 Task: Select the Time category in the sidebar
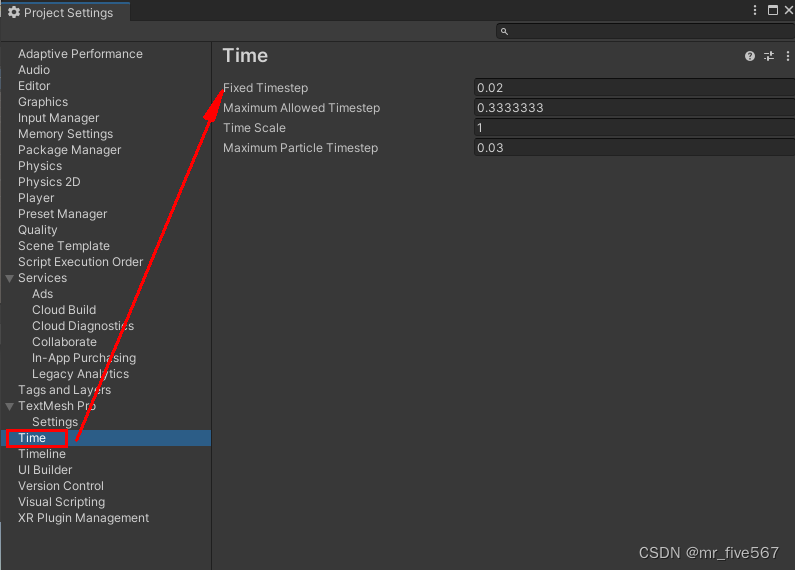click(x=106, y=438)
